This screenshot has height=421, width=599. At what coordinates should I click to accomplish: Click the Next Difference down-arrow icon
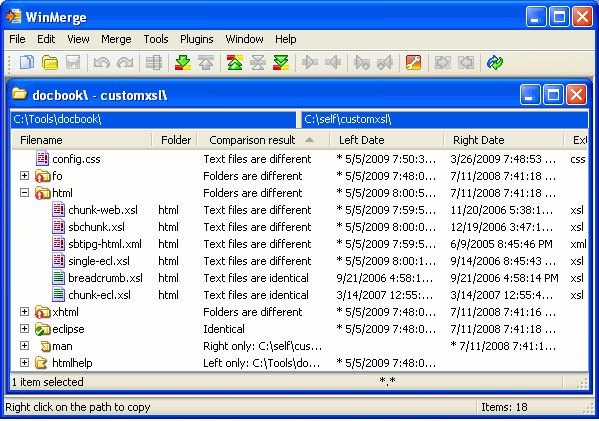point(183,62)
